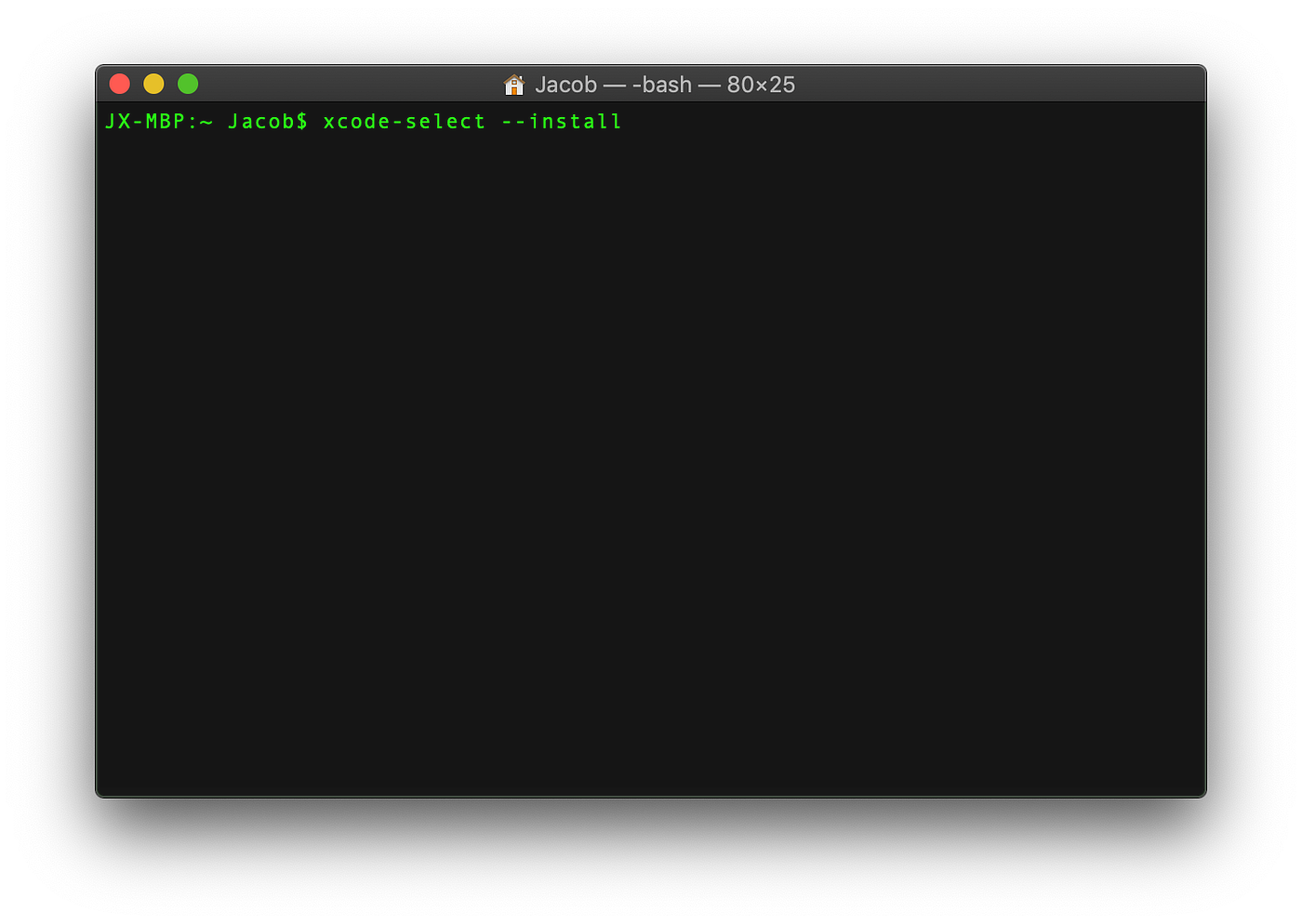Click the window title reading Jacob — -bash

coord(614,84)
